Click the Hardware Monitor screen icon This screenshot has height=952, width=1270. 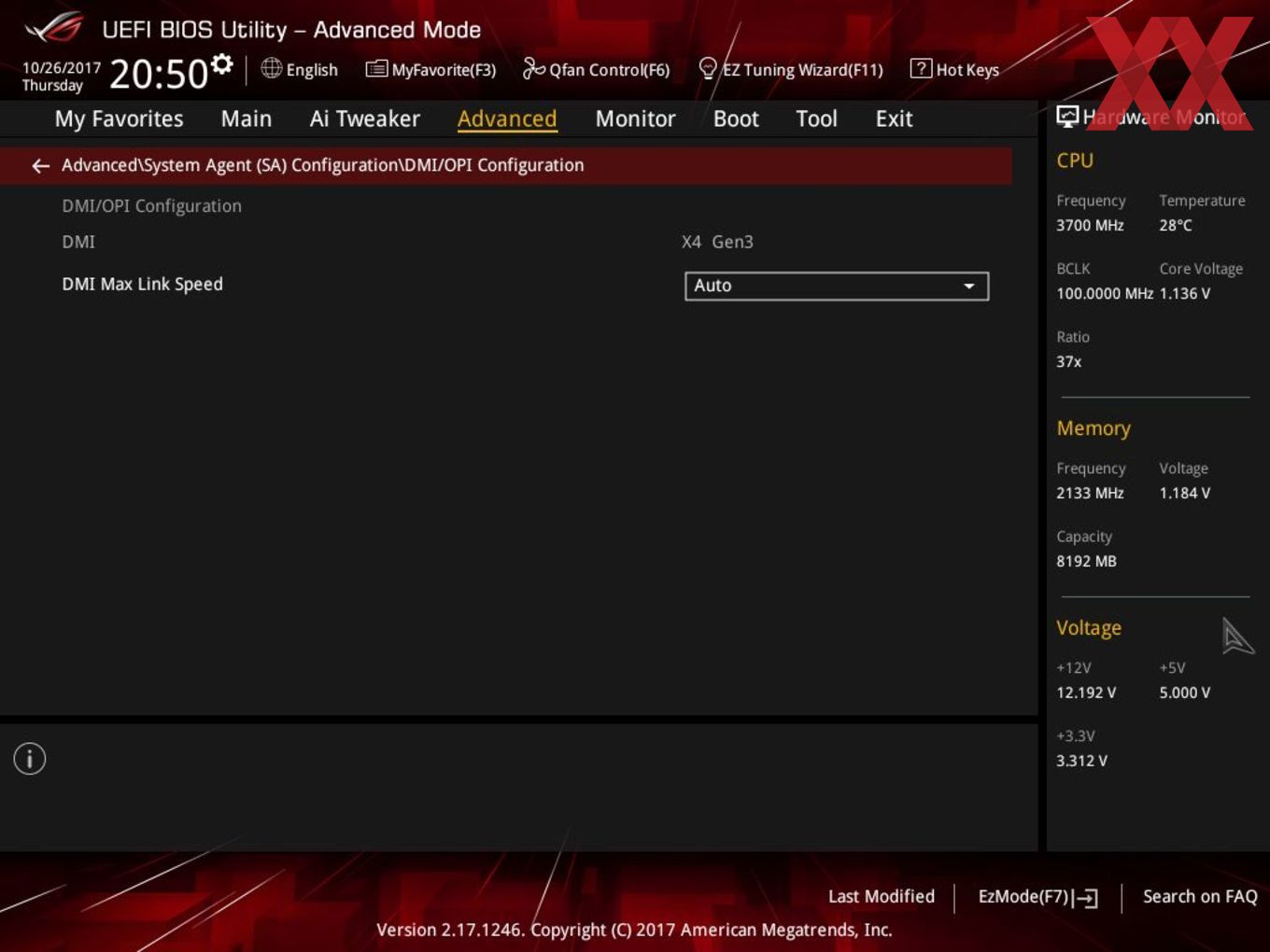(1067, 117)
